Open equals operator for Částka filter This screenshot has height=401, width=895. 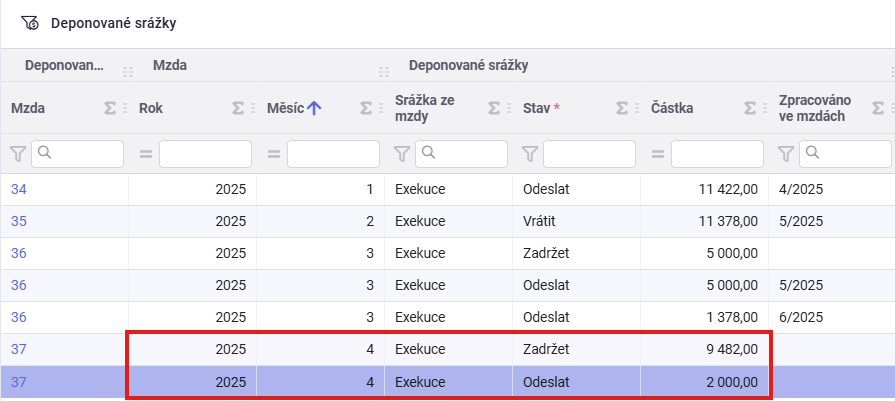click(x=657, y=154)
